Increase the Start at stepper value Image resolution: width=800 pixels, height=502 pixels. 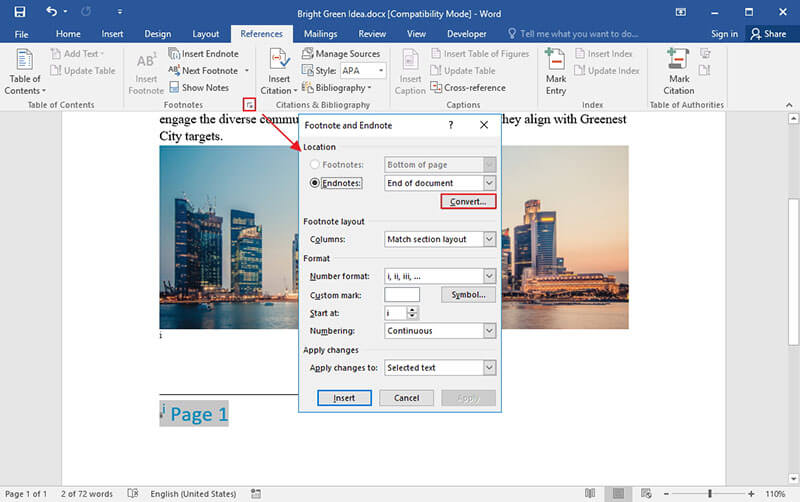412,310
